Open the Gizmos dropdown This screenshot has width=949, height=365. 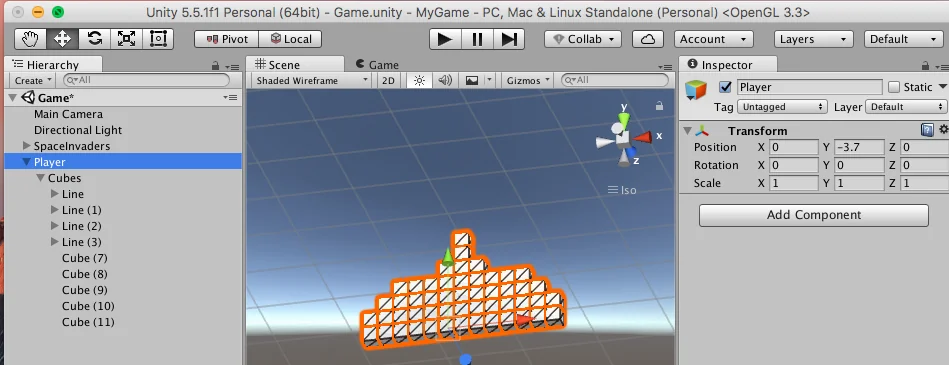[528, 81]
